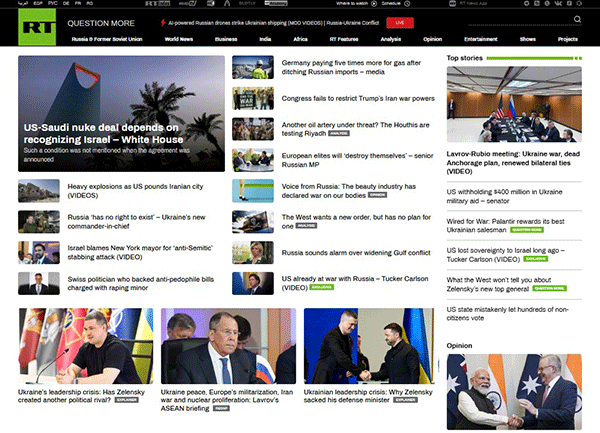The image size is (600, 433).
Task: Go to the Analysis section
Action: point(391,39)
